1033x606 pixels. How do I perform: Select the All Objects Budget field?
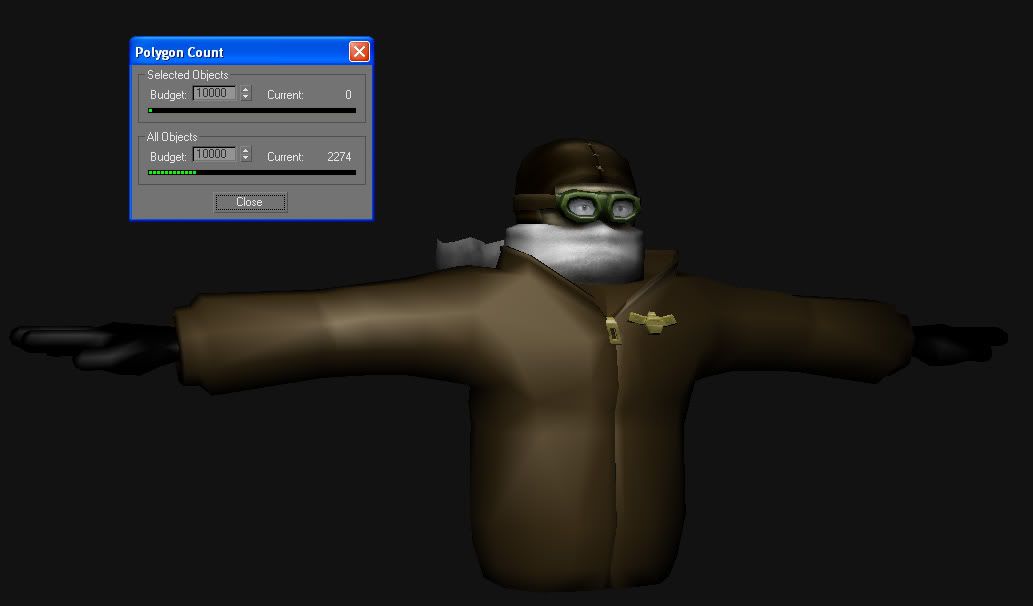pyautogui.click(x=214, y=155)
